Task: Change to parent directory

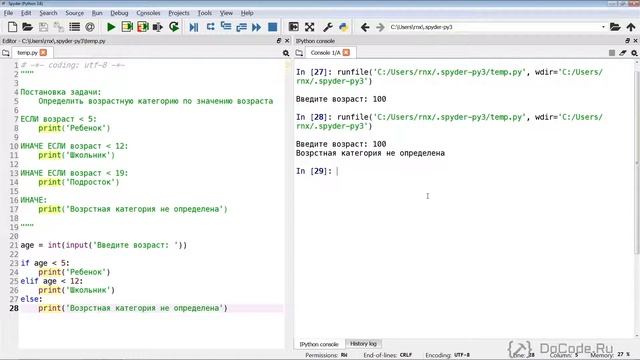Action: pyautogui.click(x=631, y=27)
